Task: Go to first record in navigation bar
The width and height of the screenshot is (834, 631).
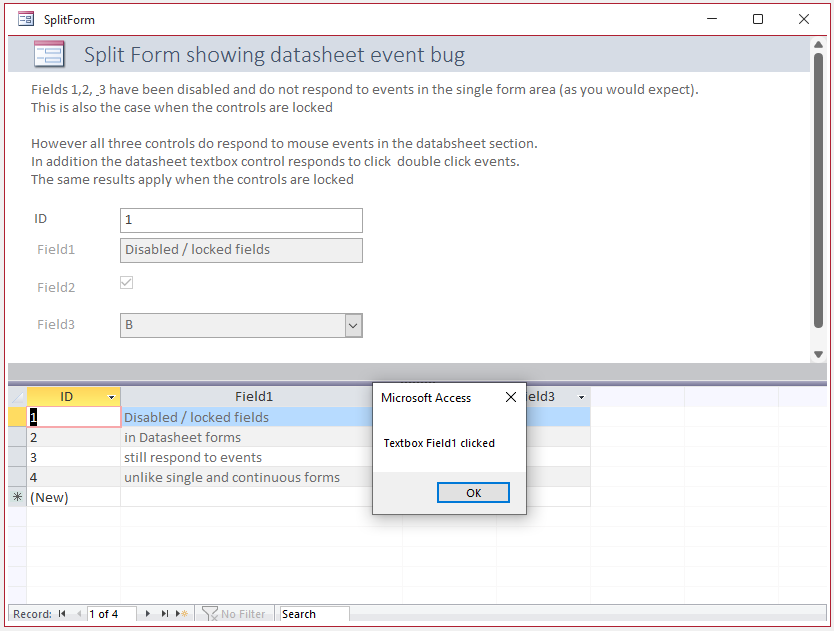Action: pos(62,613)
